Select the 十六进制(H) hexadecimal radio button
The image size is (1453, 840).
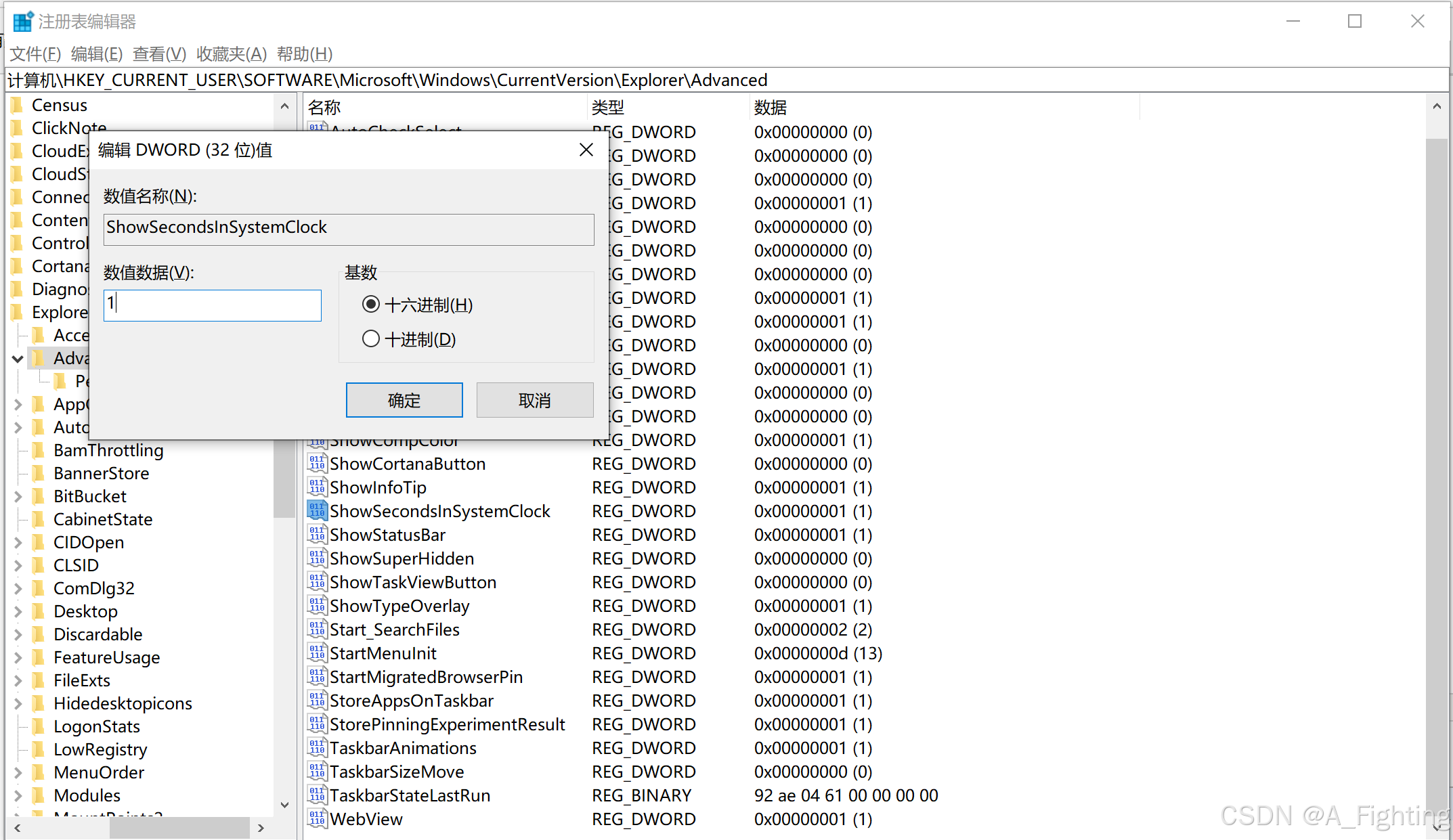point(371,305)
